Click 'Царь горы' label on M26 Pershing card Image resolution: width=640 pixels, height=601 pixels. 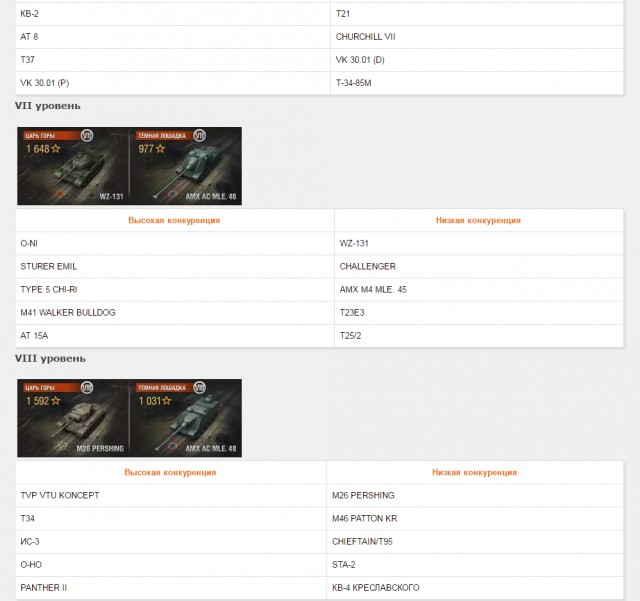coord(40,387)
